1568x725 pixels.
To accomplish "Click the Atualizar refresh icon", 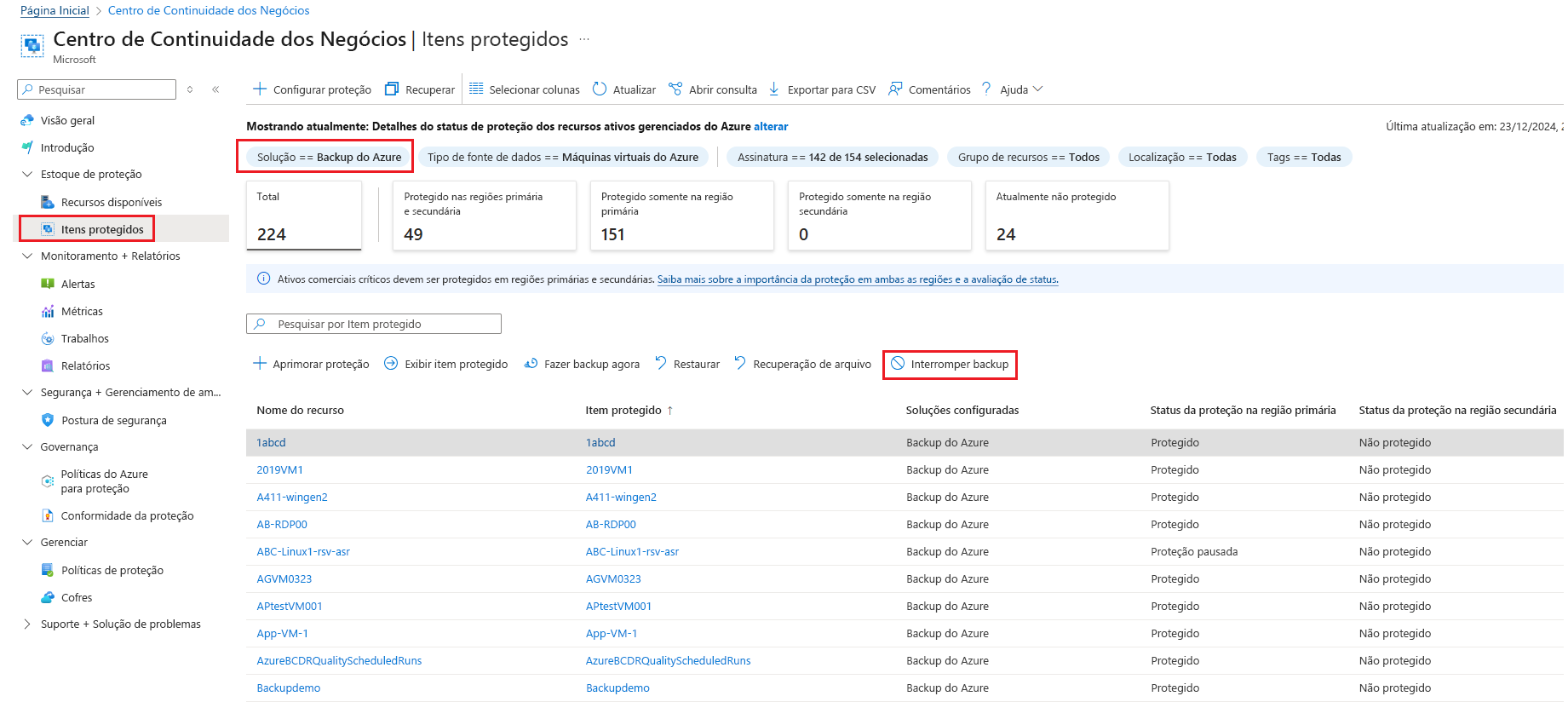I will click(x=600, y=89).
